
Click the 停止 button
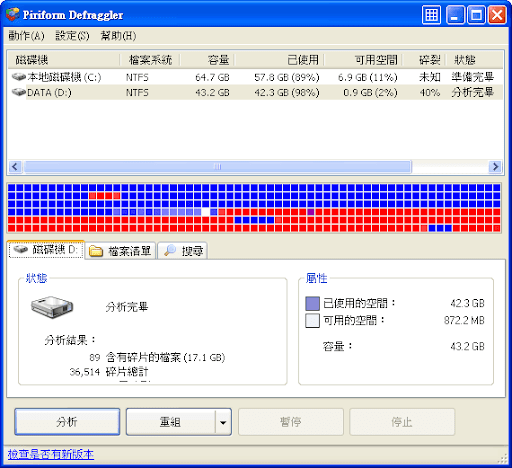402,422
